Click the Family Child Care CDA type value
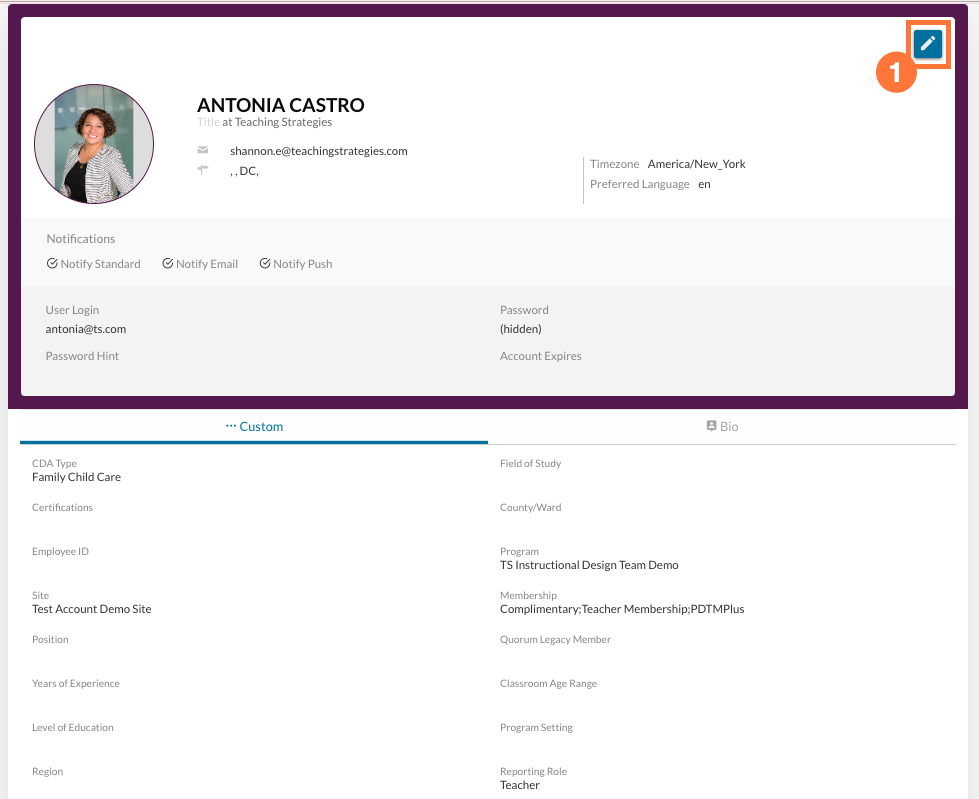 click(x=76, y=477)
